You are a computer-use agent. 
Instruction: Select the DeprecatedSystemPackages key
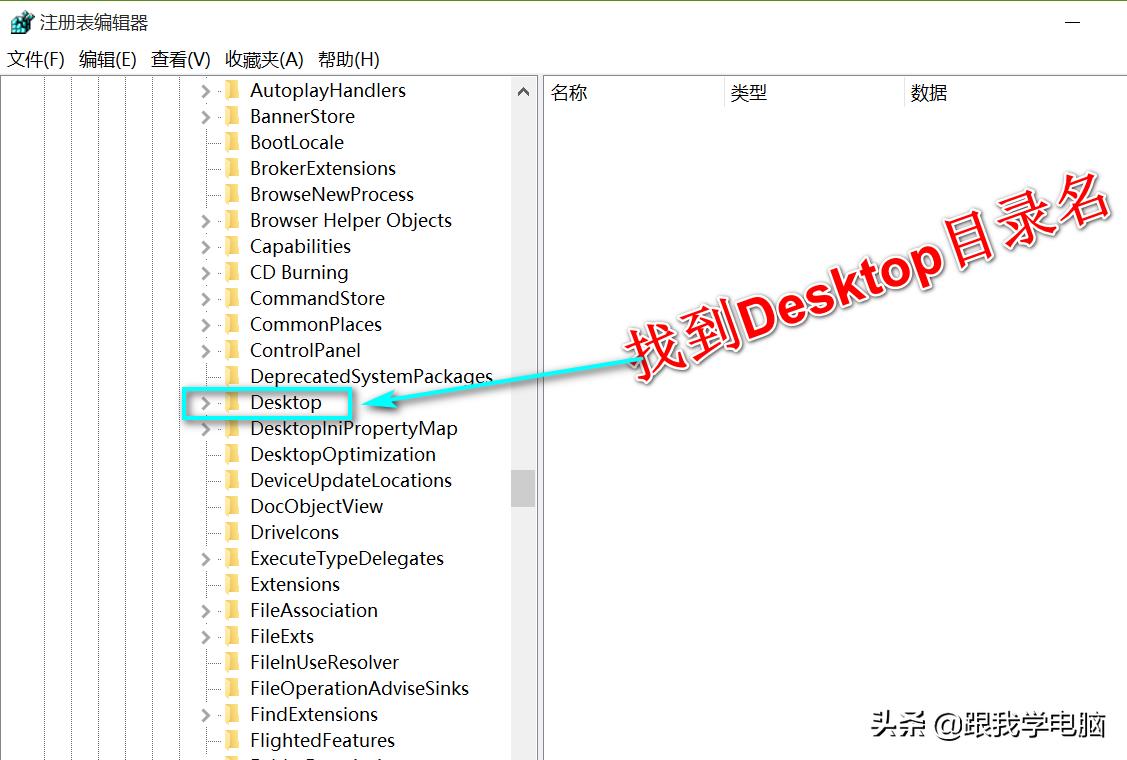click(x=371, y=377)
